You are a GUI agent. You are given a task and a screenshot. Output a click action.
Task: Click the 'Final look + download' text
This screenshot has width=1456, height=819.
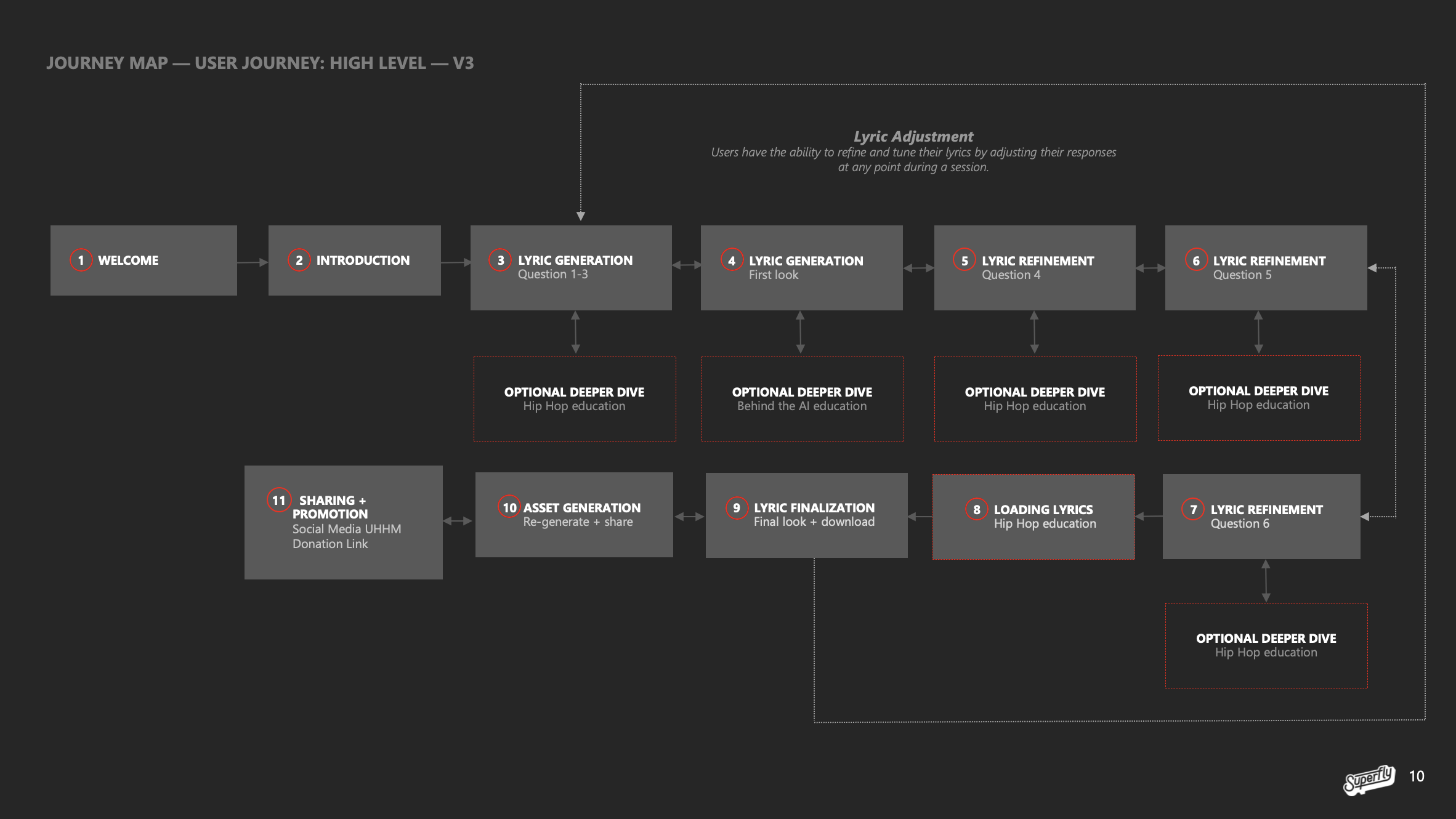pyautogui.click(x=814, y=522)
